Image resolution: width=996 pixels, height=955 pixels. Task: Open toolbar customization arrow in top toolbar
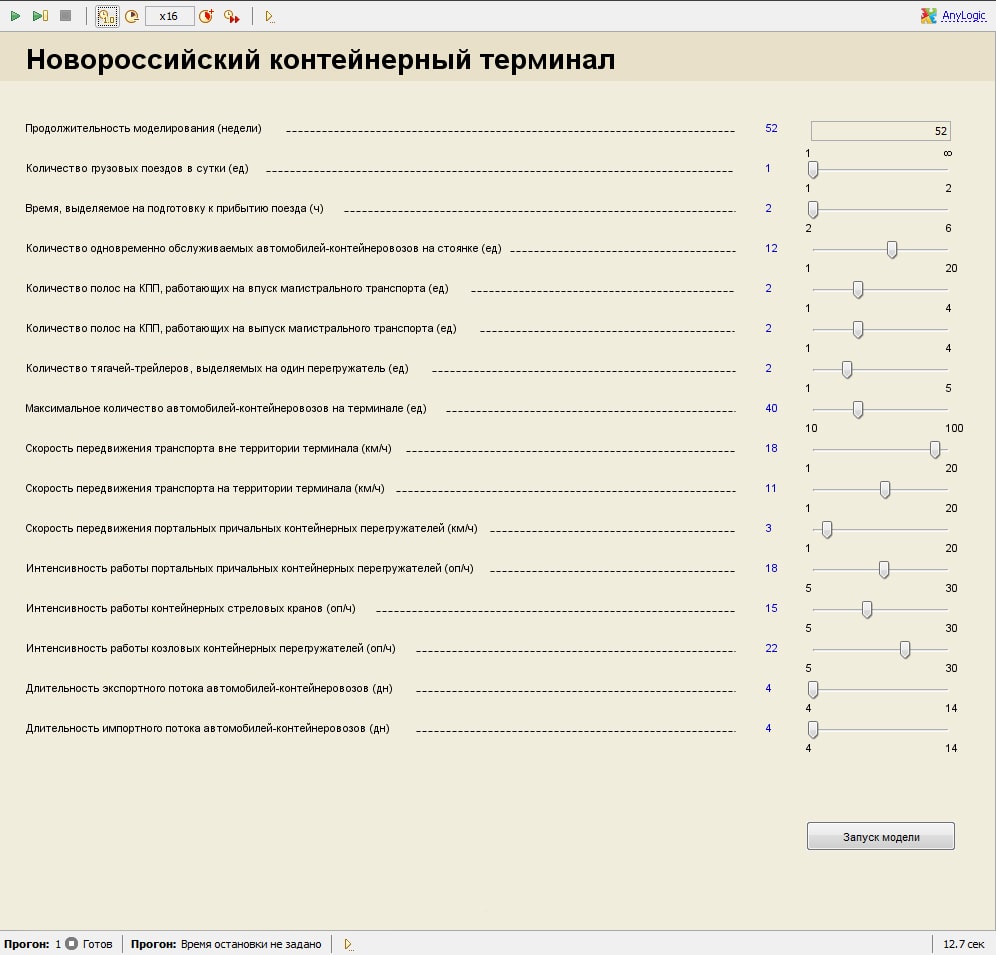click(x=270, y=16)
